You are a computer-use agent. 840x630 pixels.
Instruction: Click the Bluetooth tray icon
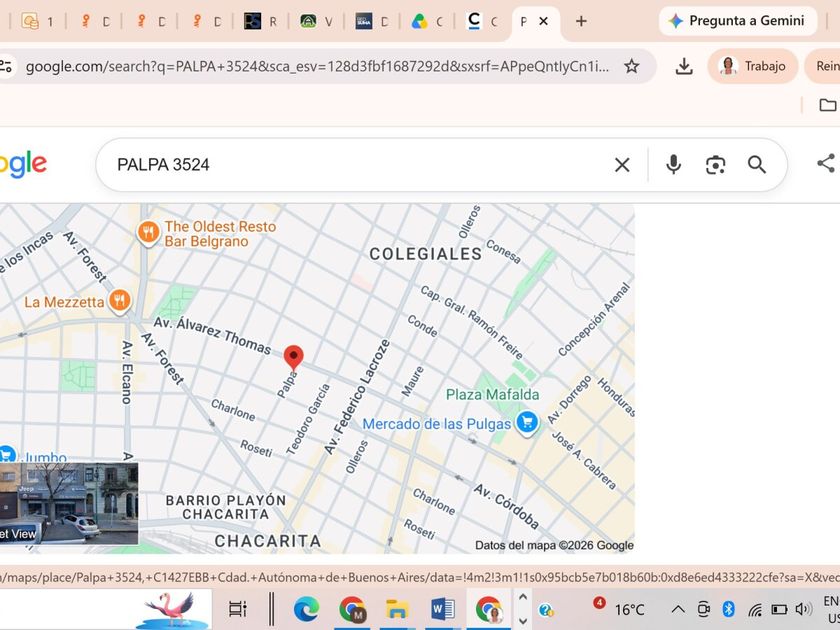tap(728, 609)
